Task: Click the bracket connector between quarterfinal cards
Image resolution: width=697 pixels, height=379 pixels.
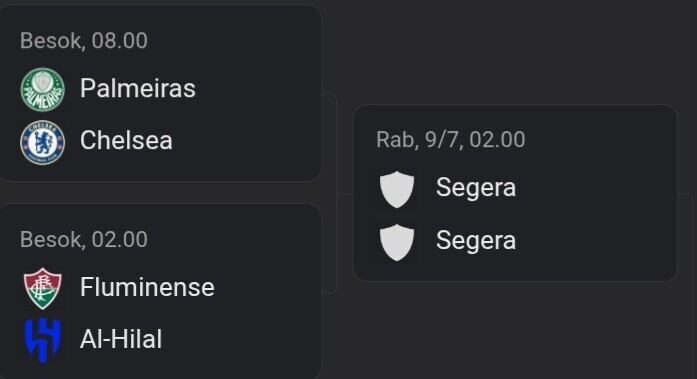Action: tap(336, 193)
